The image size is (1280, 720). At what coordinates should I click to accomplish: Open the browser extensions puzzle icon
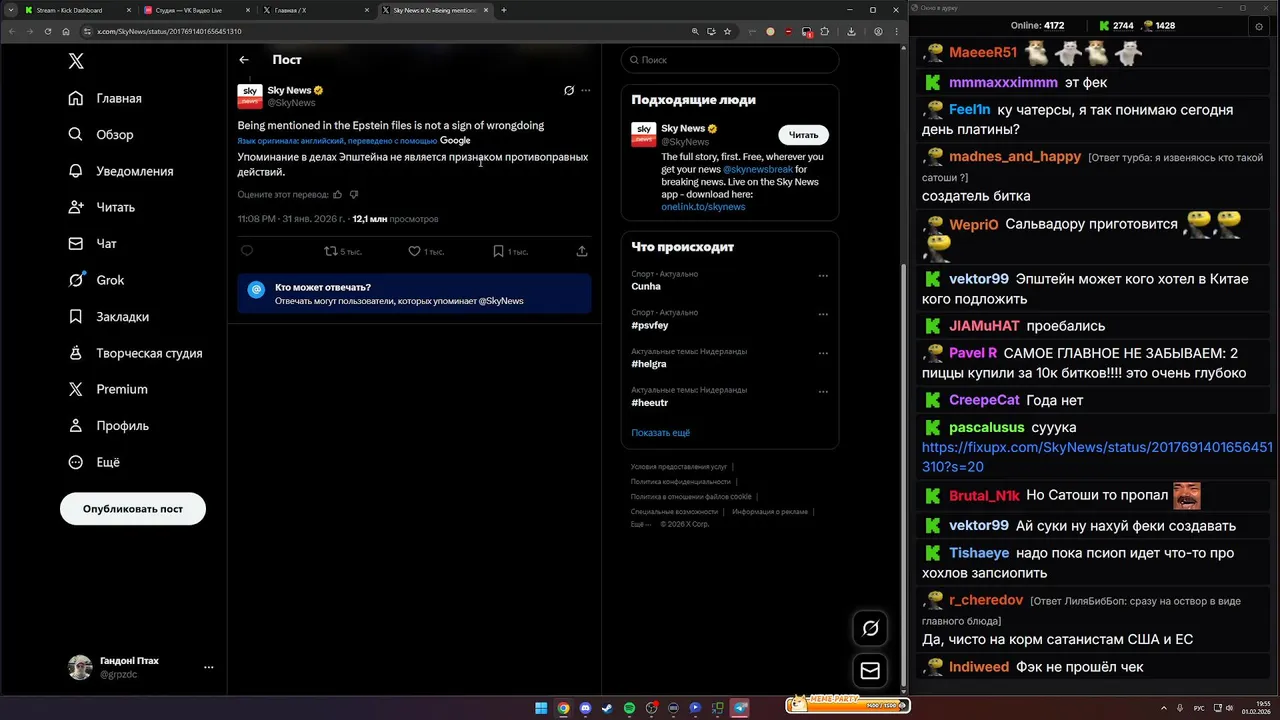tap(825, 31)
